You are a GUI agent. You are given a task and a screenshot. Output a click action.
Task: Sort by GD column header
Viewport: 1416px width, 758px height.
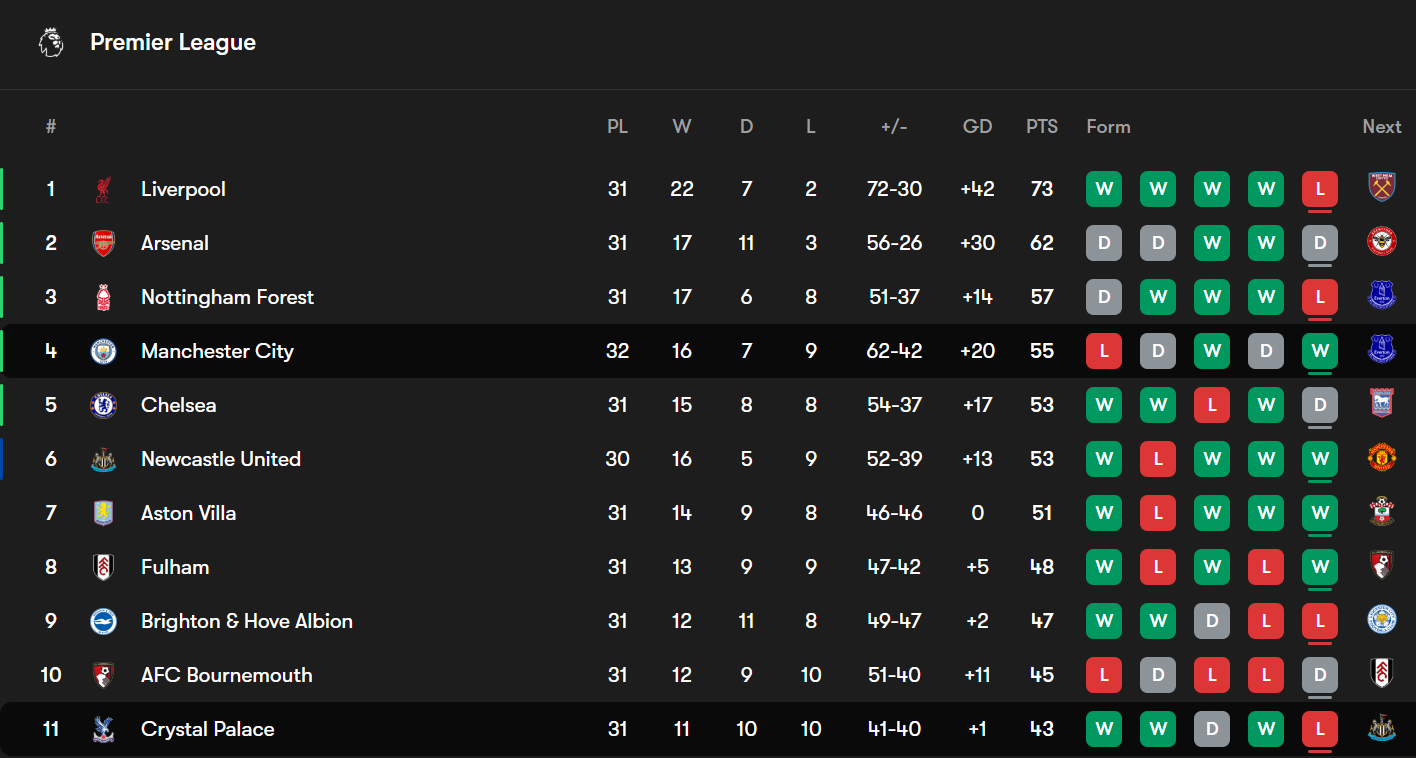tap(977, 127)
